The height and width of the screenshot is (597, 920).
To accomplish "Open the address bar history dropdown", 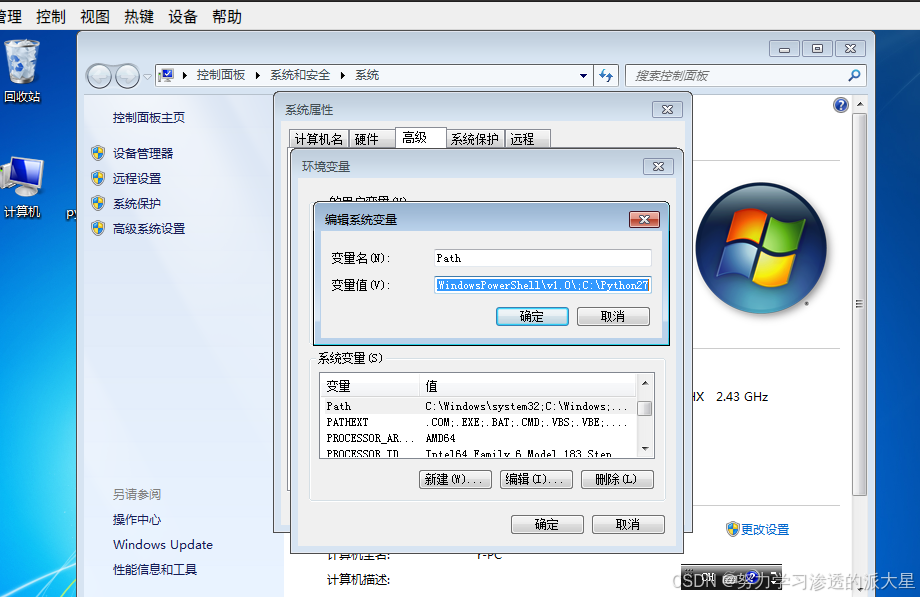I will pos(583,75).
